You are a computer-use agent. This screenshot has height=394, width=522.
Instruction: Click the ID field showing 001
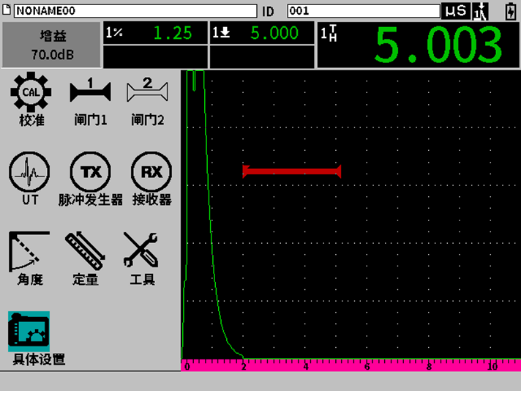click(363, 11)
